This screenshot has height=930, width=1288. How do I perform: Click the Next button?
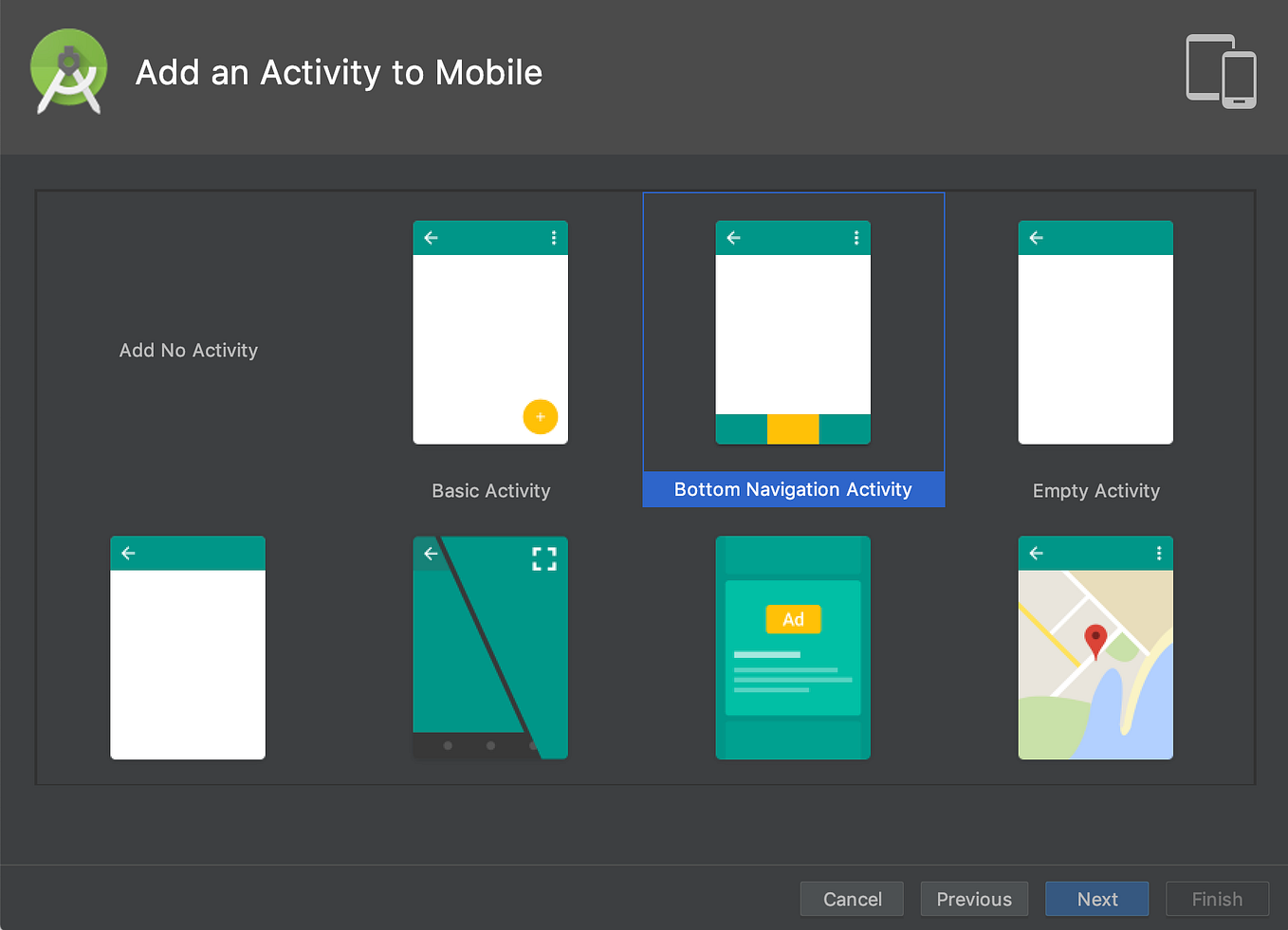1096,899
